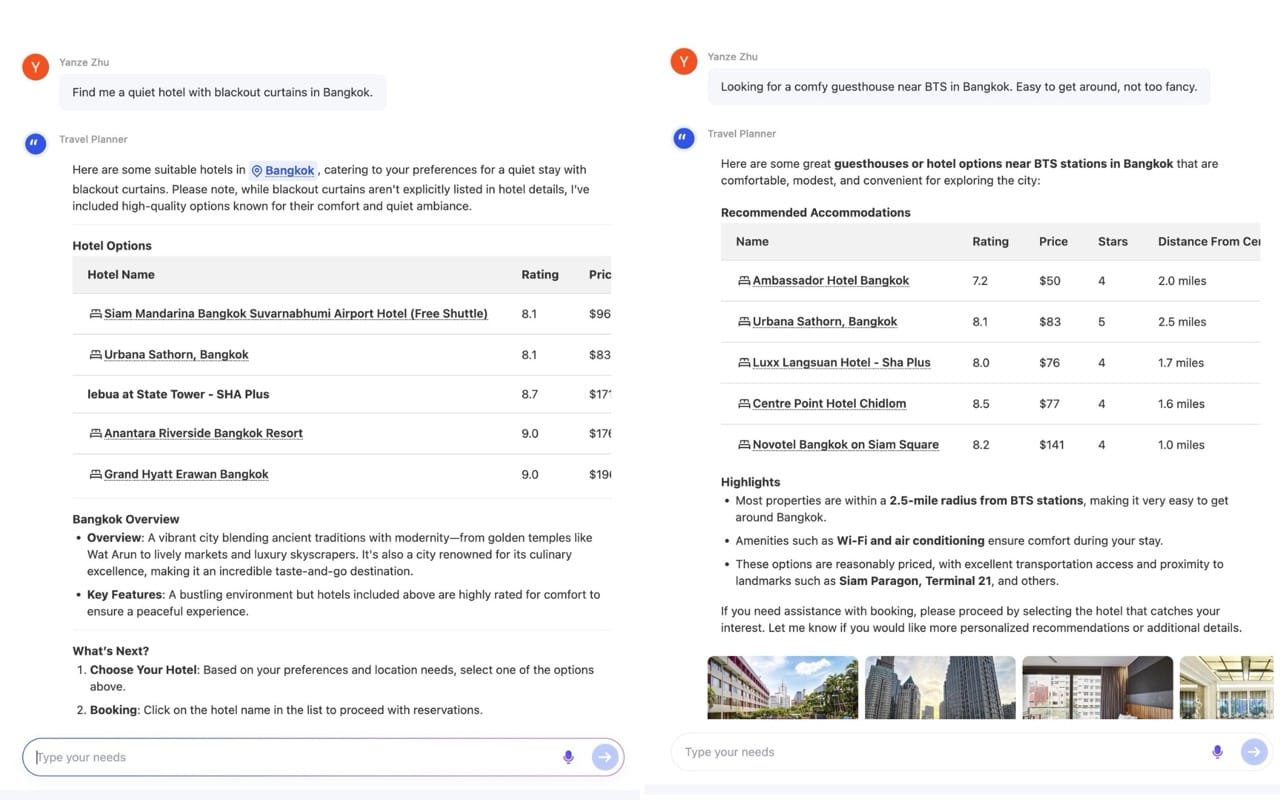Viewport: 1280px width, 800px height.
Task: Open Grand Hyatt Erawan Bangkok link
Action: [186, 475]
